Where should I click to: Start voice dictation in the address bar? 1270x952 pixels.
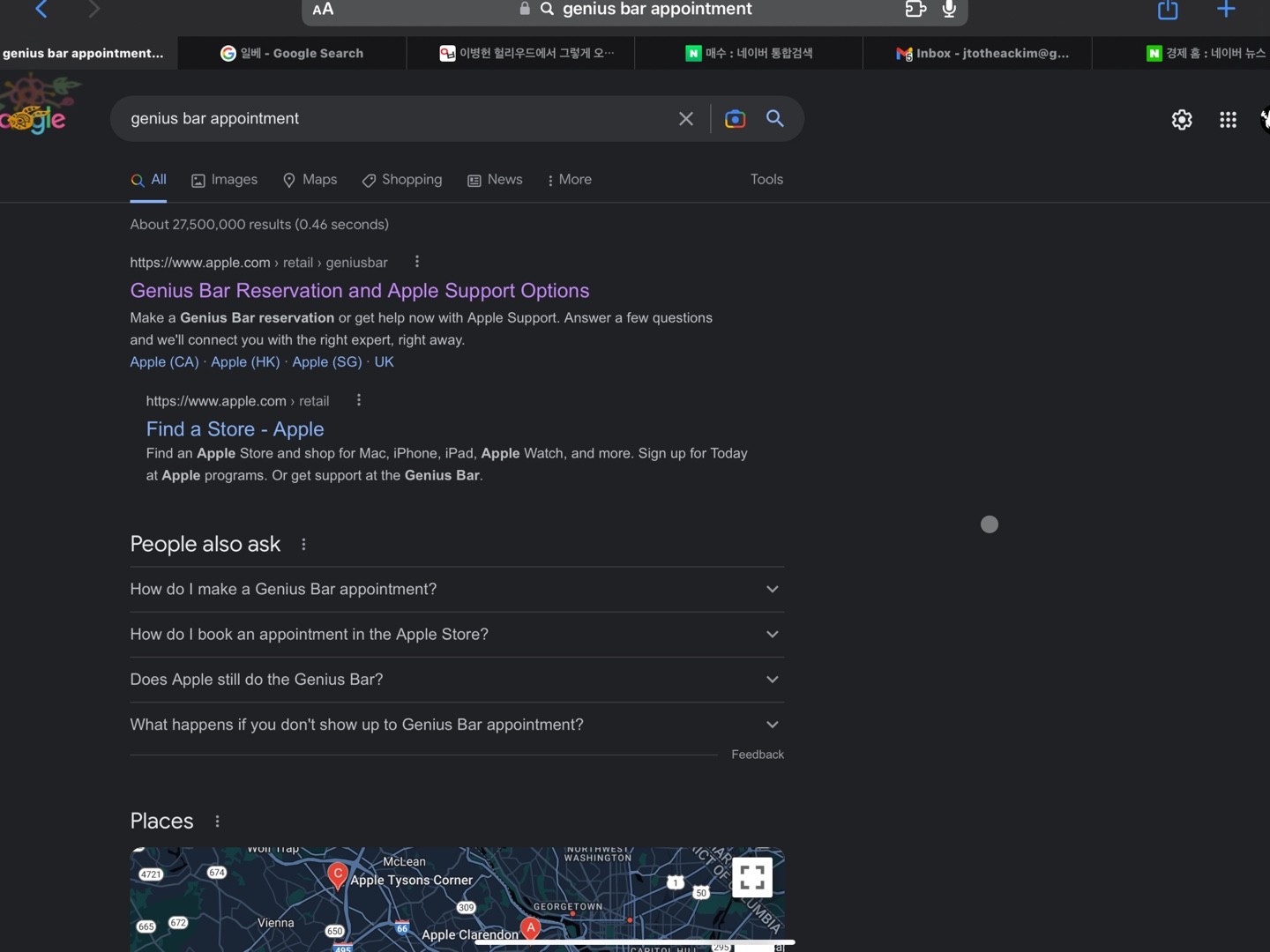[x=948, y=10]
